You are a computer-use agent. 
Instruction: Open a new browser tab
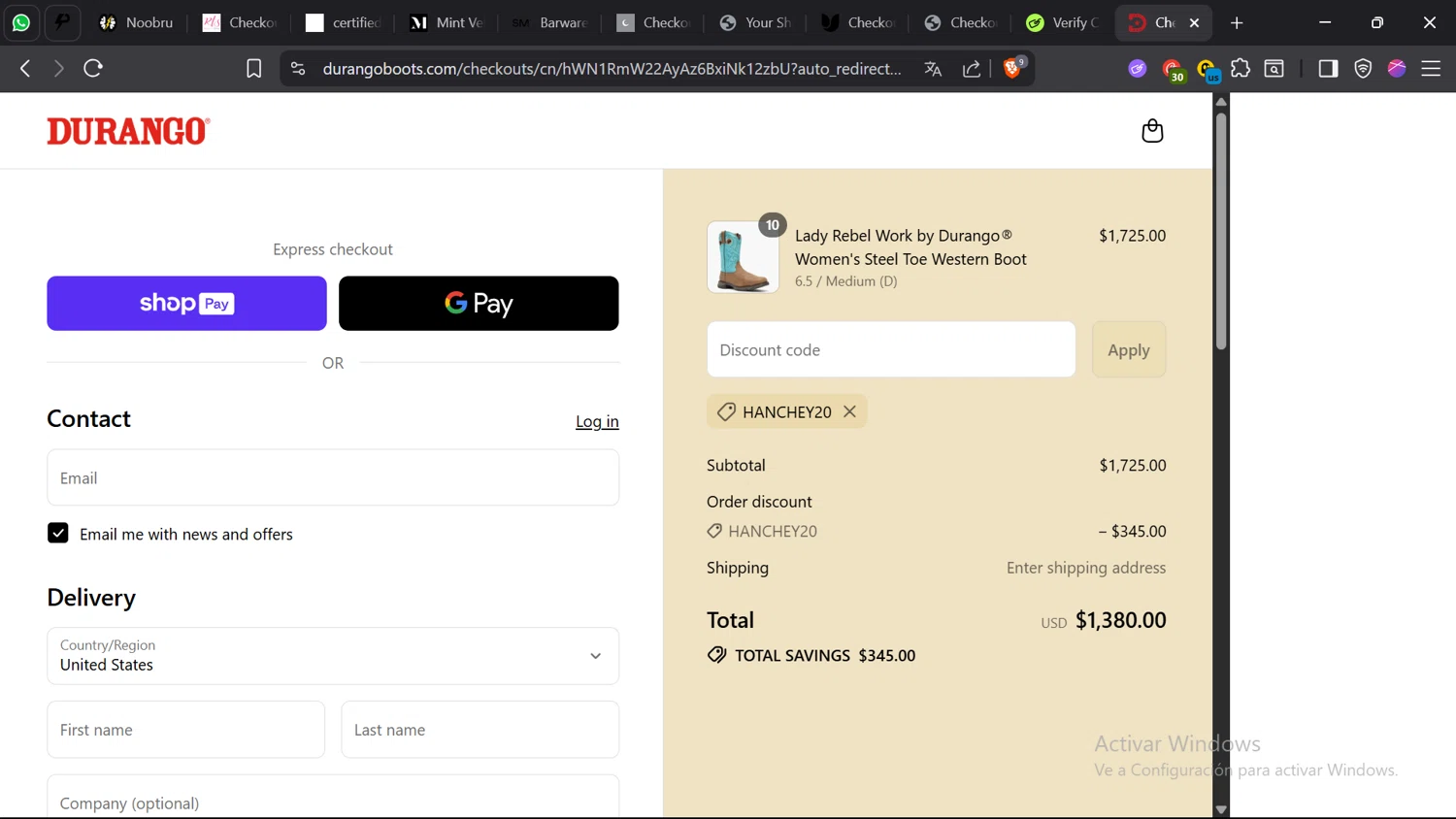tap(1237, 22)
